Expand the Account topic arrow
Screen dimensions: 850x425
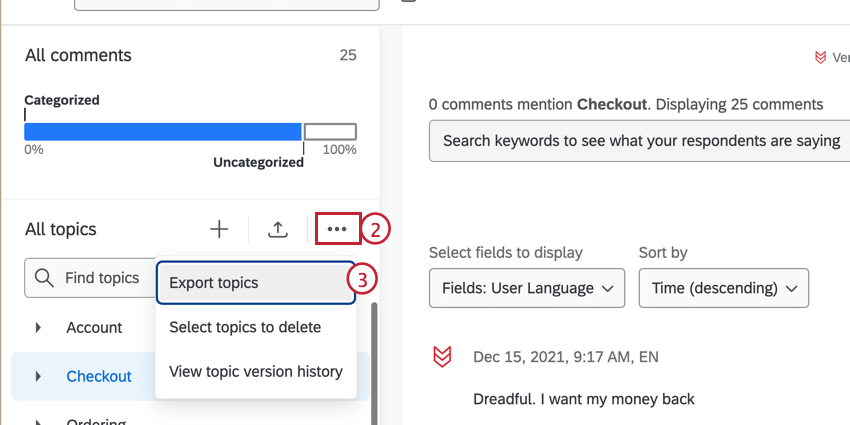tap(39, 328)
